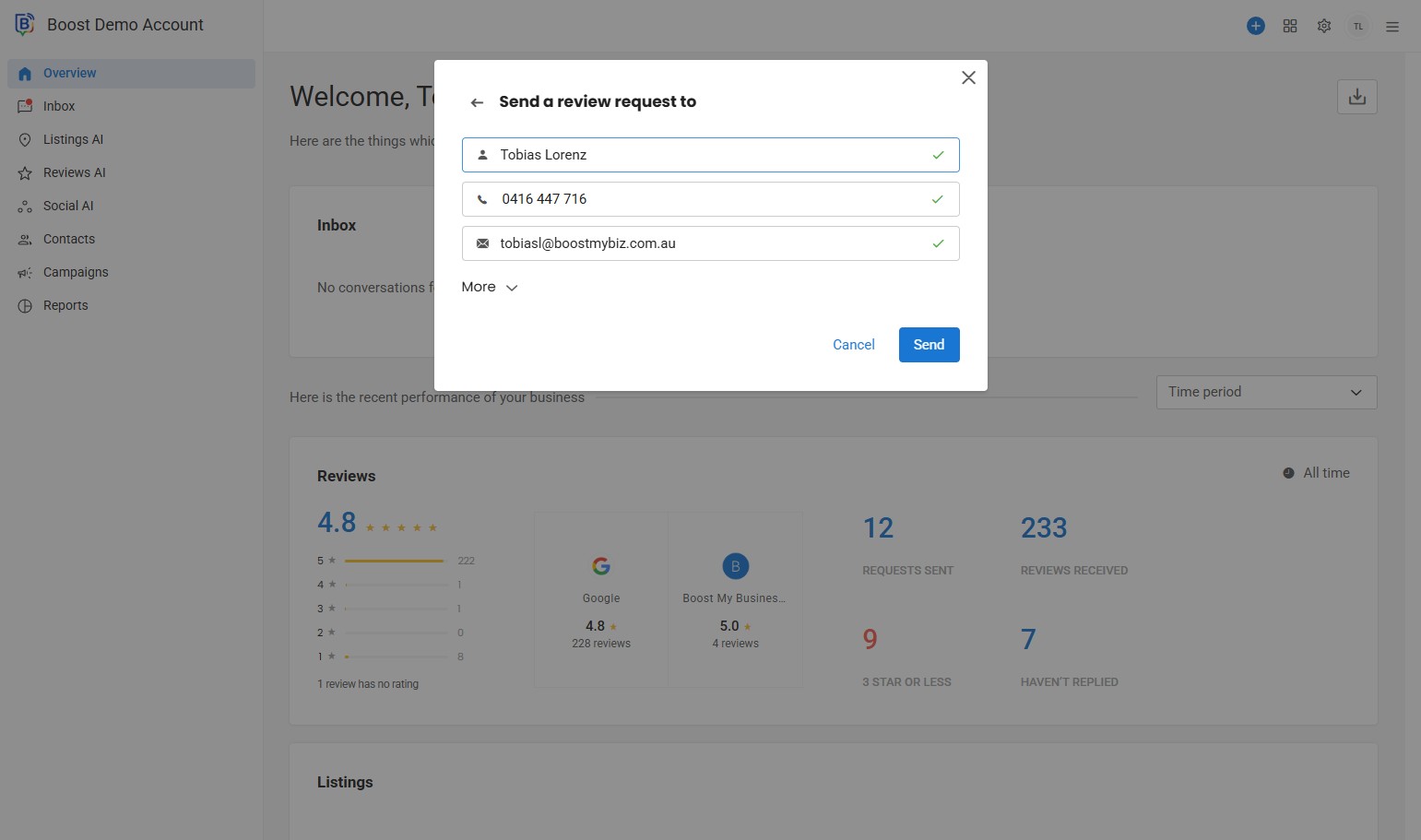The height and width of the screenshot is (840, 1421).
Task: Select the Google reviews source card
Action: coord(601,601)
